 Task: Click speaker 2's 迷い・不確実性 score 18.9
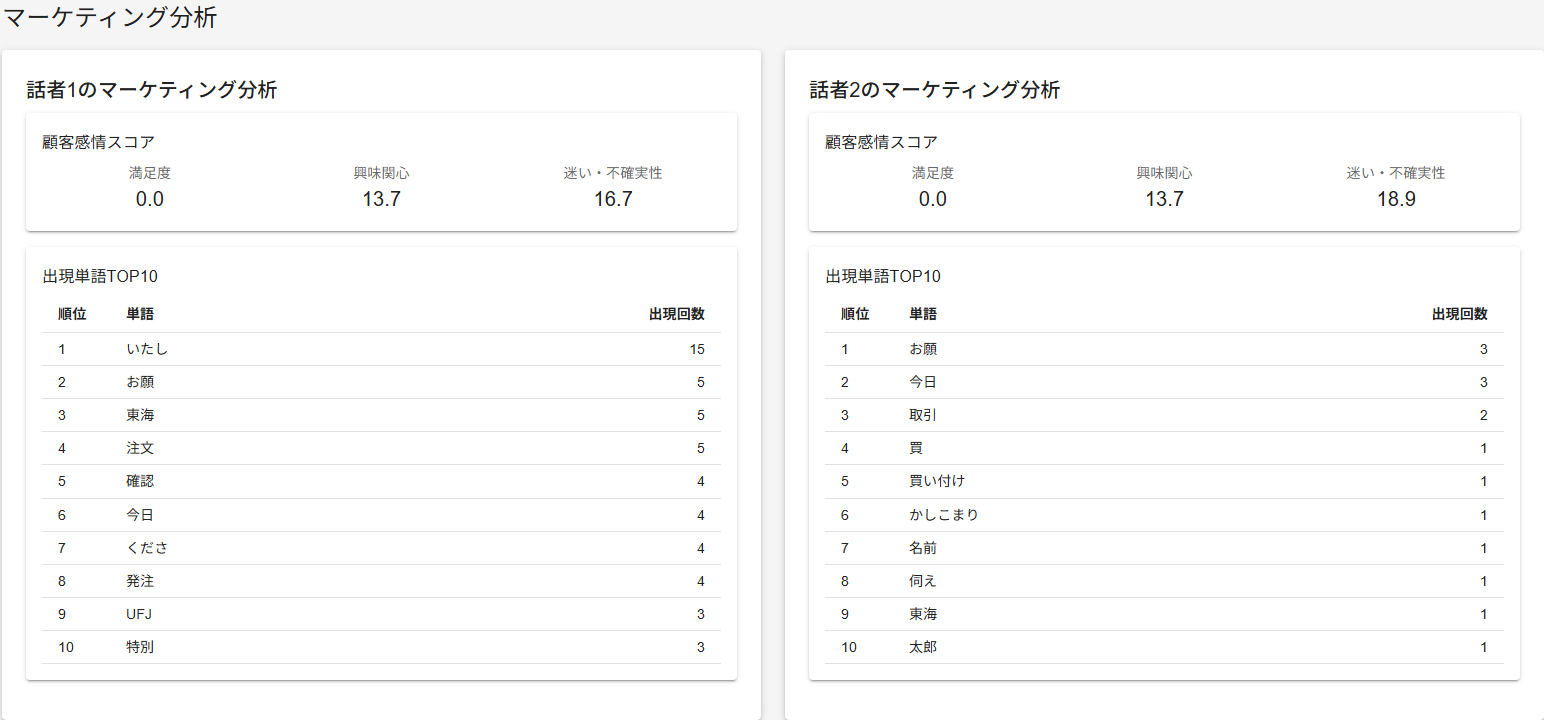click(1396, 199)
